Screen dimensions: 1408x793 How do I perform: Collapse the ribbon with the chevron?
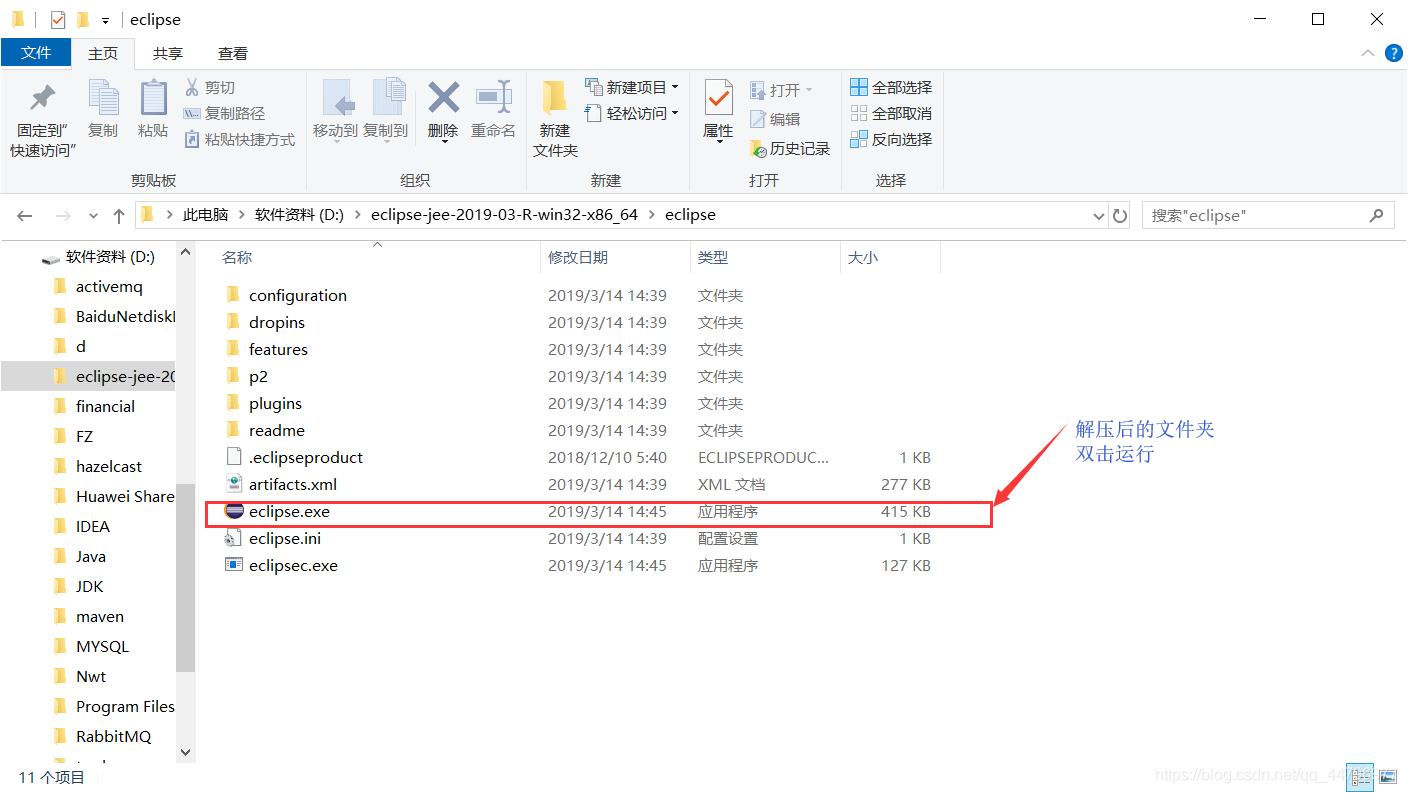[x=1367, y=53]
